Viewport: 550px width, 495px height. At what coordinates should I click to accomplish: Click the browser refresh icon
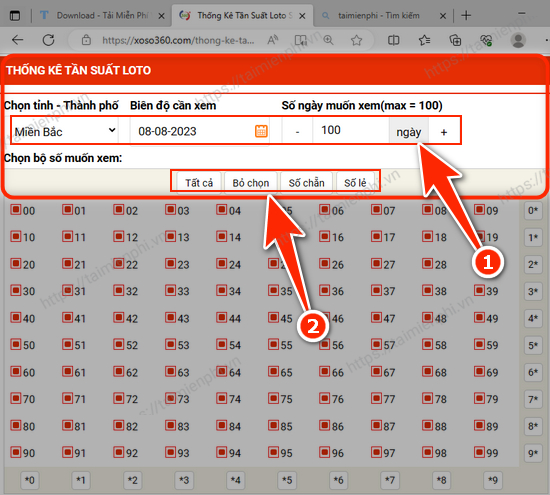pos(48,40)
